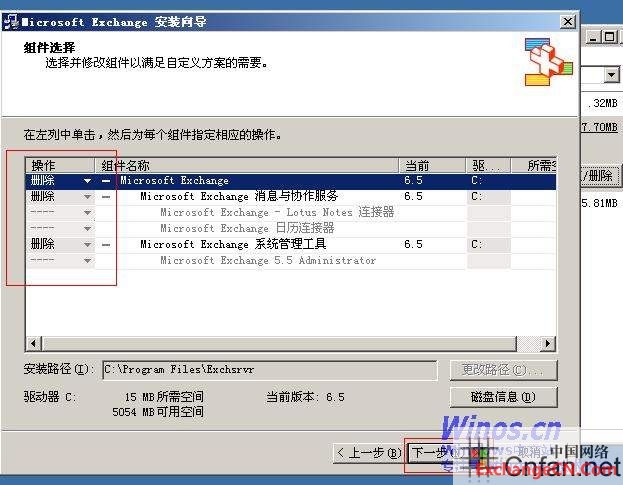This screenshot has width=623, height=485.
Task: Click the 上一步 back button
Action: coord(367,453)
